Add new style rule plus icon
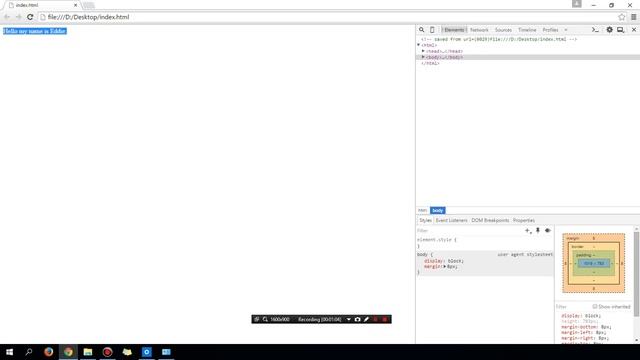Screen dimensions: 640x360 click(x=528, y=231)
